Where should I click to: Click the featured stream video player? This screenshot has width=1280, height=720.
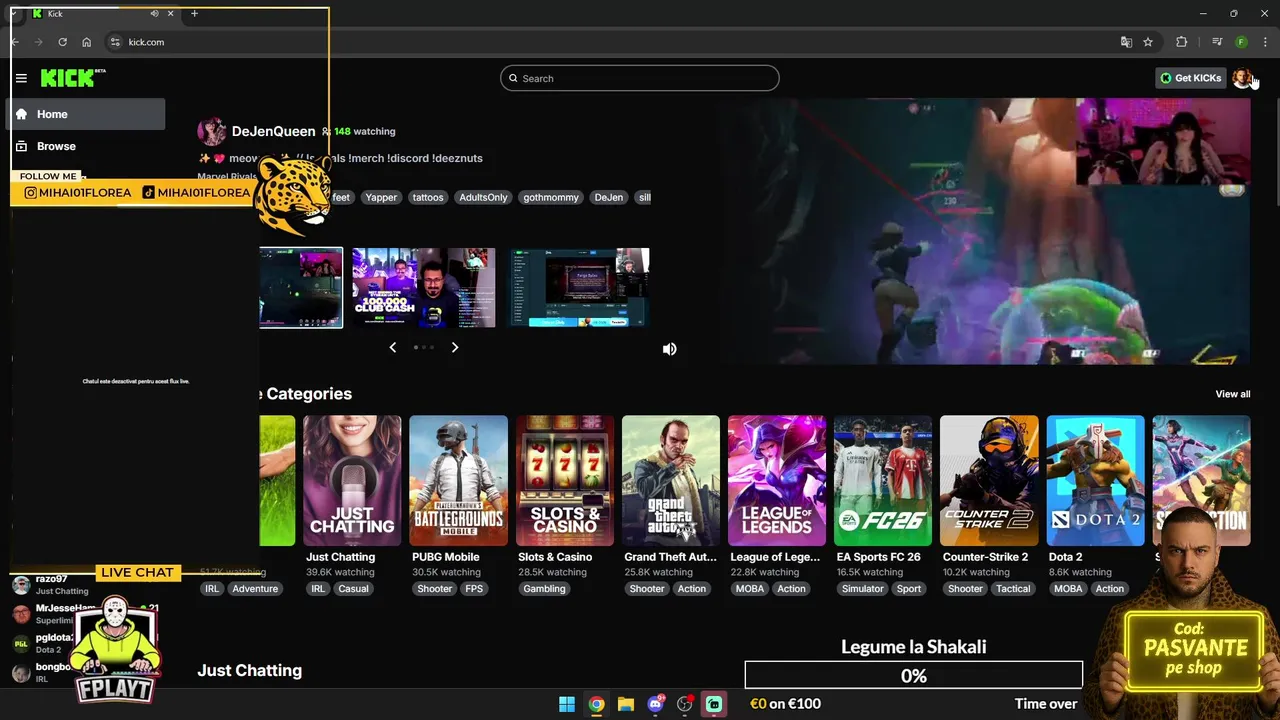985,231
